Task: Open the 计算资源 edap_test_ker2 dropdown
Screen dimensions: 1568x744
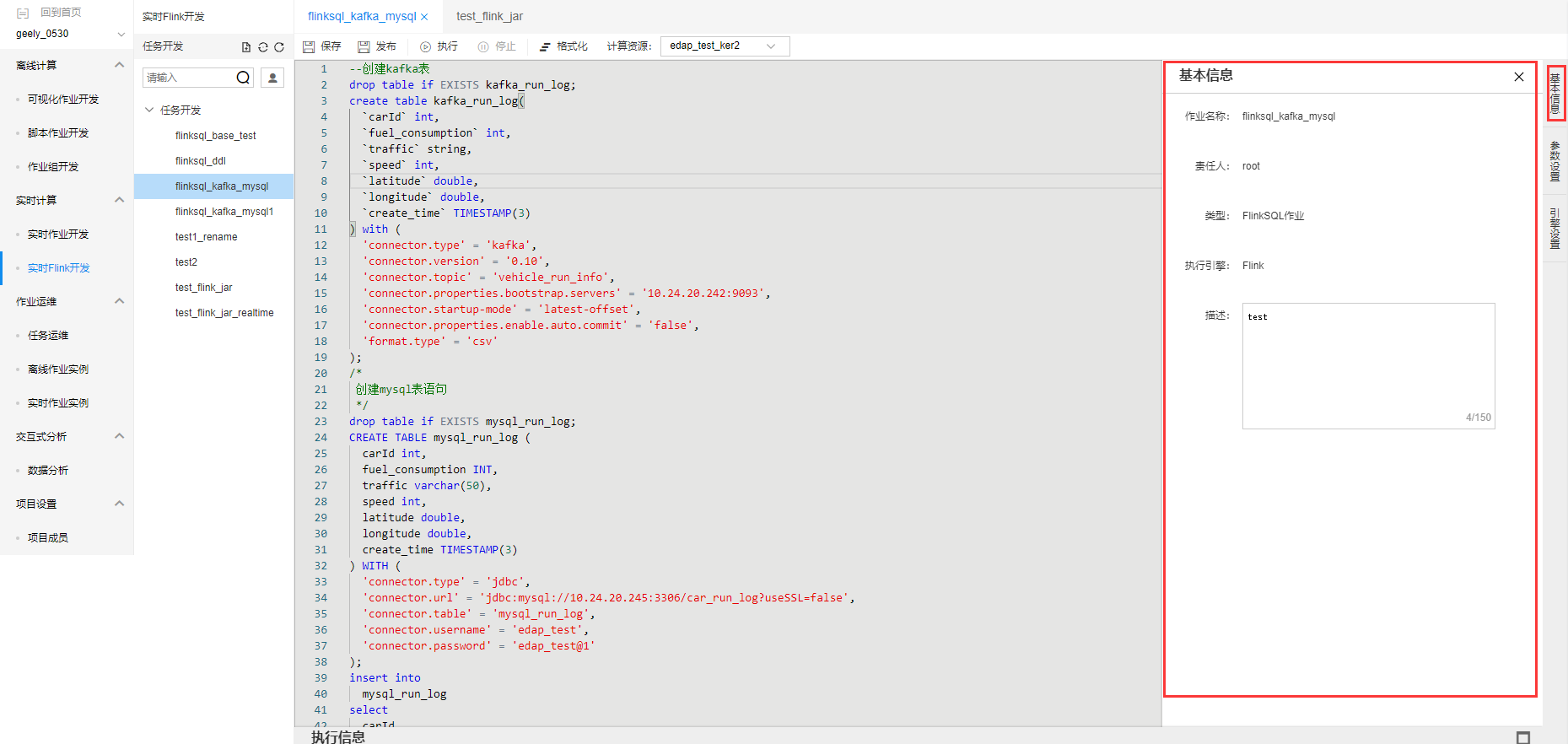Action: coord(725,46)
